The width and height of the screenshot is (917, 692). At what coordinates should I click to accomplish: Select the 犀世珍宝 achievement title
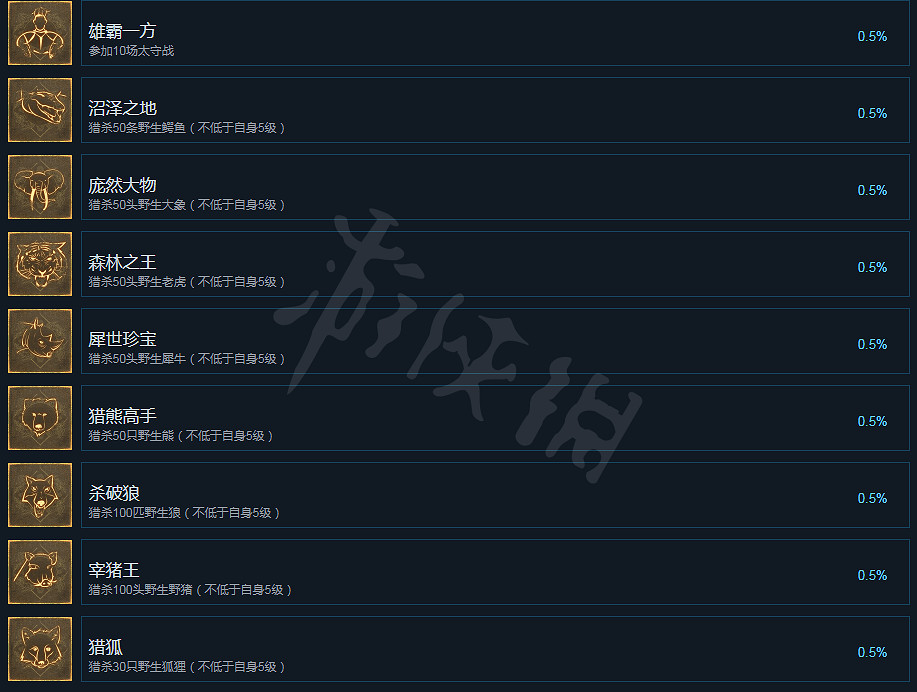point(122,339)
